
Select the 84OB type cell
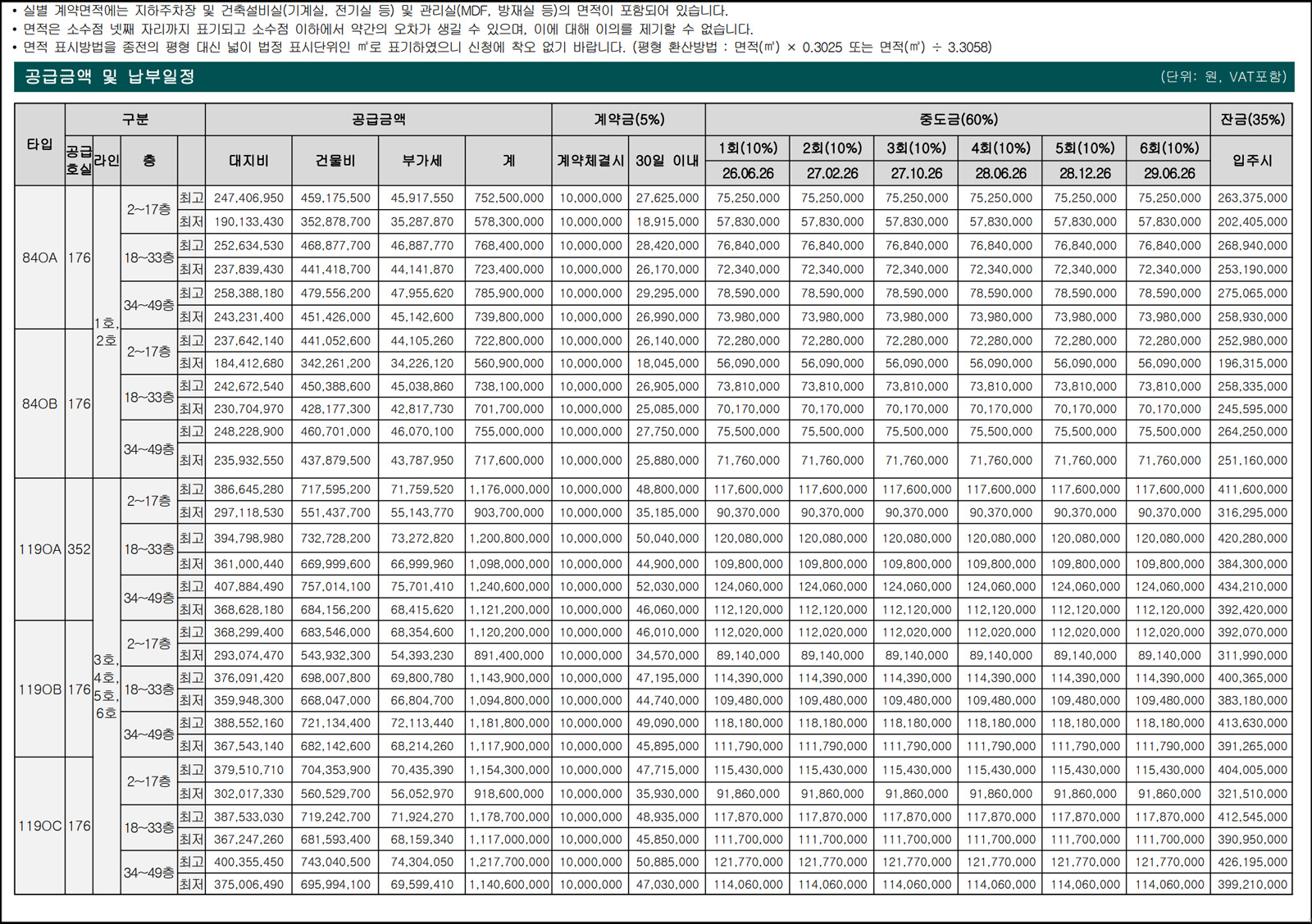[39, 404]
